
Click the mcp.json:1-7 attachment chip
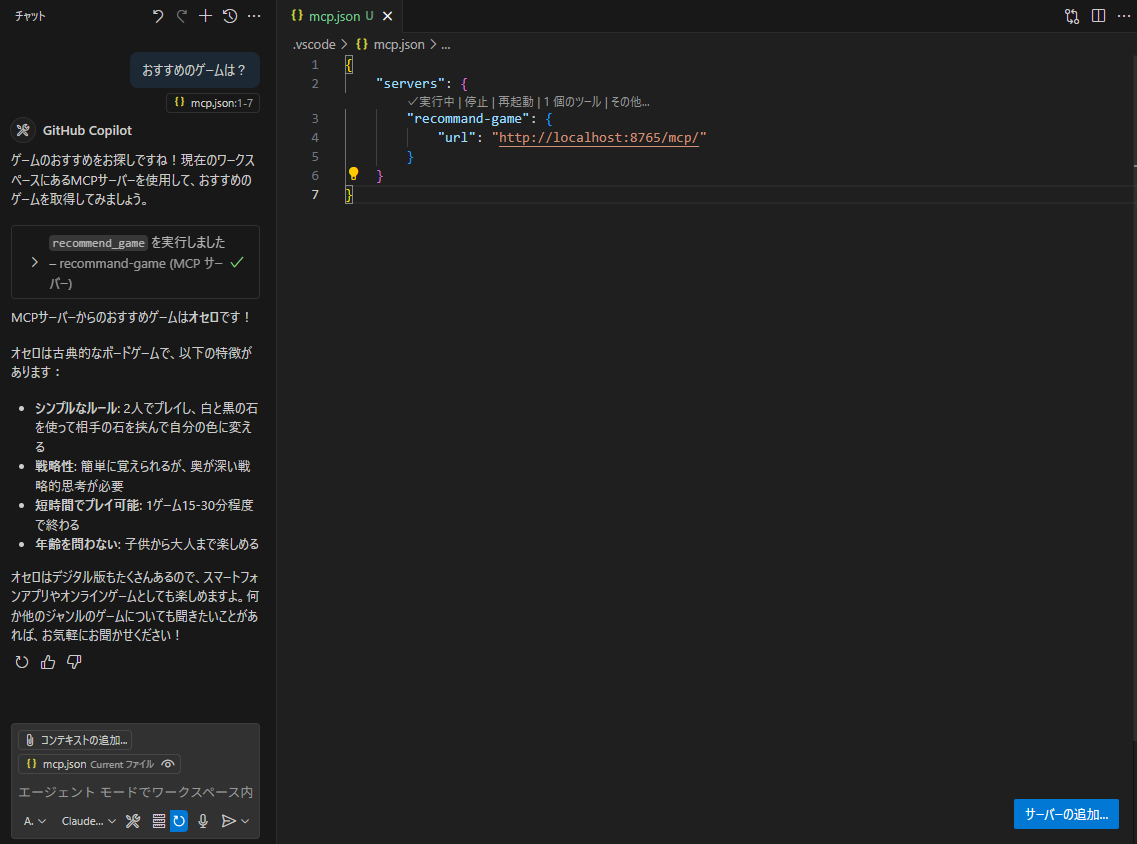point(213,103)
